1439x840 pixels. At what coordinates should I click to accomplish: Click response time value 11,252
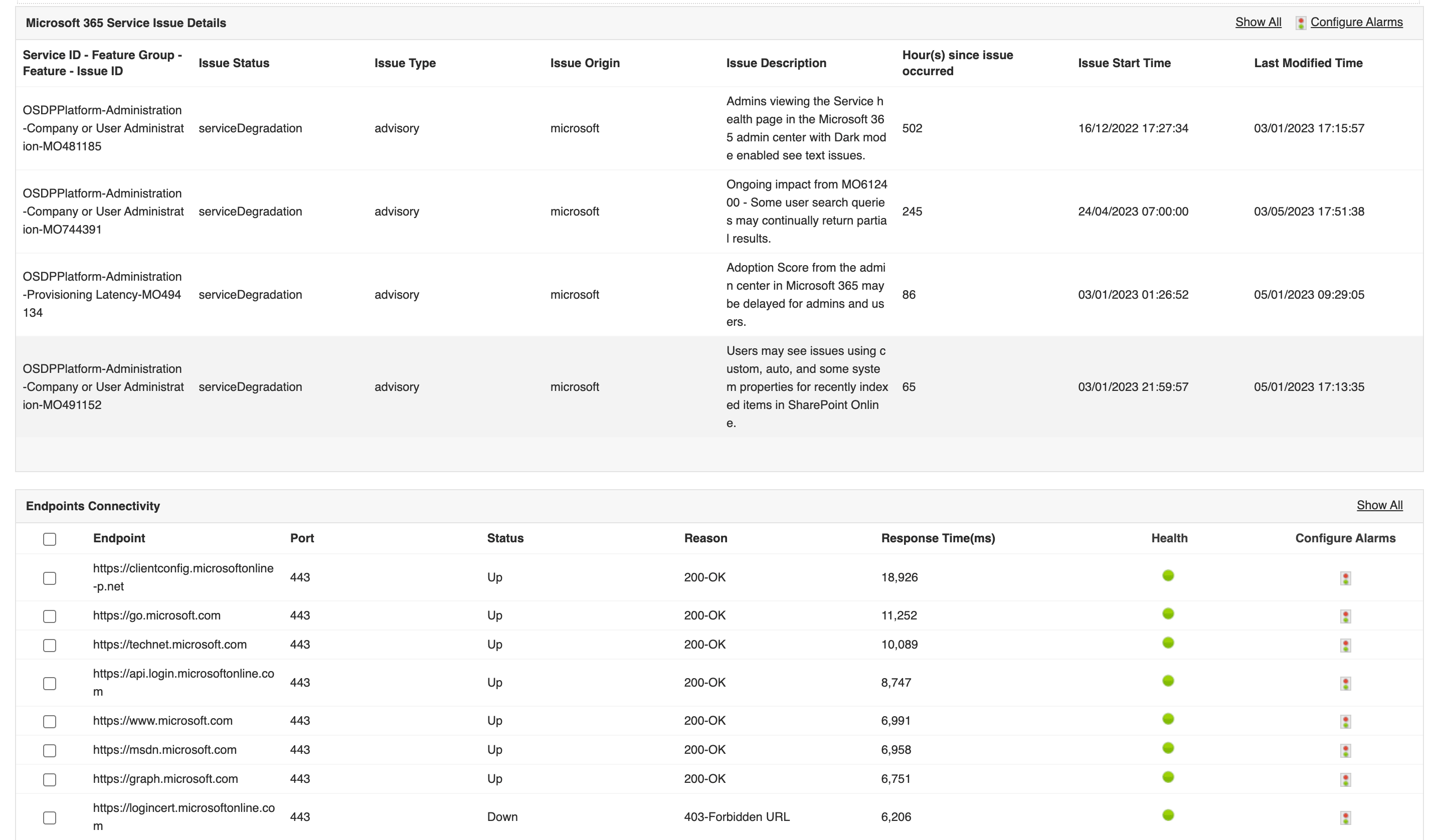tap(899, 615)
